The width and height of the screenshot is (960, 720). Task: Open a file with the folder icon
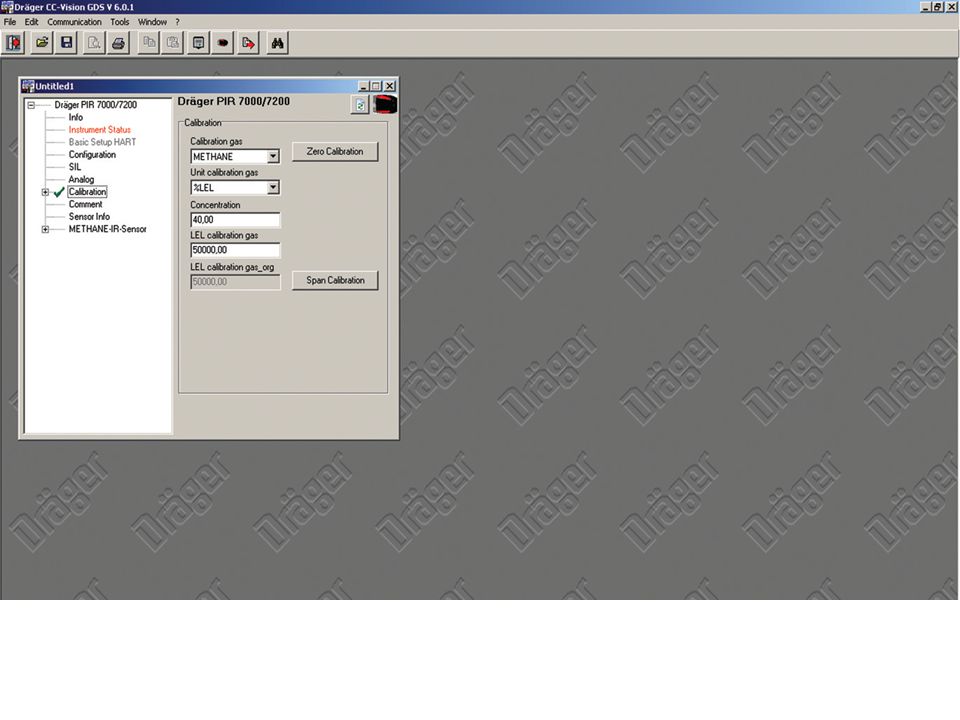click(42, 43)
